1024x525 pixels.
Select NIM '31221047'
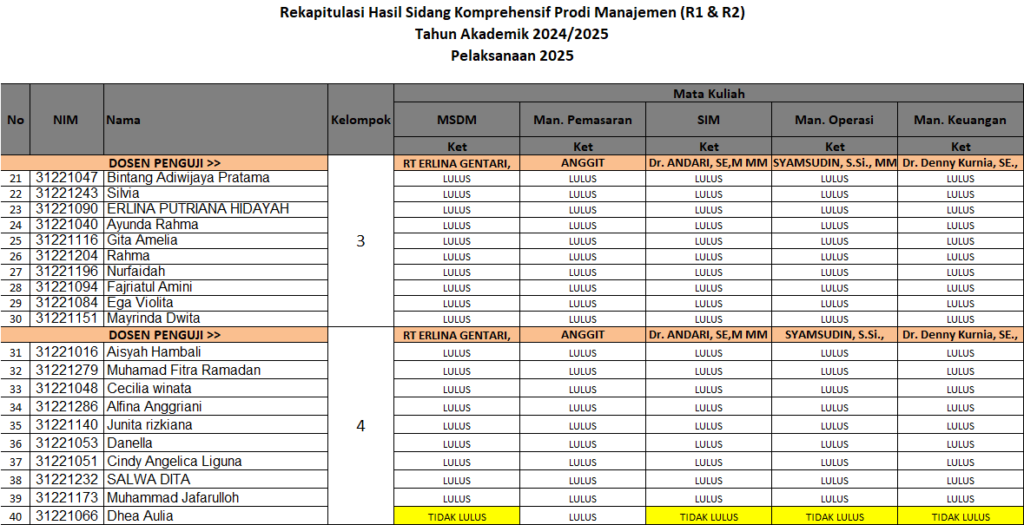coord(67,178)
